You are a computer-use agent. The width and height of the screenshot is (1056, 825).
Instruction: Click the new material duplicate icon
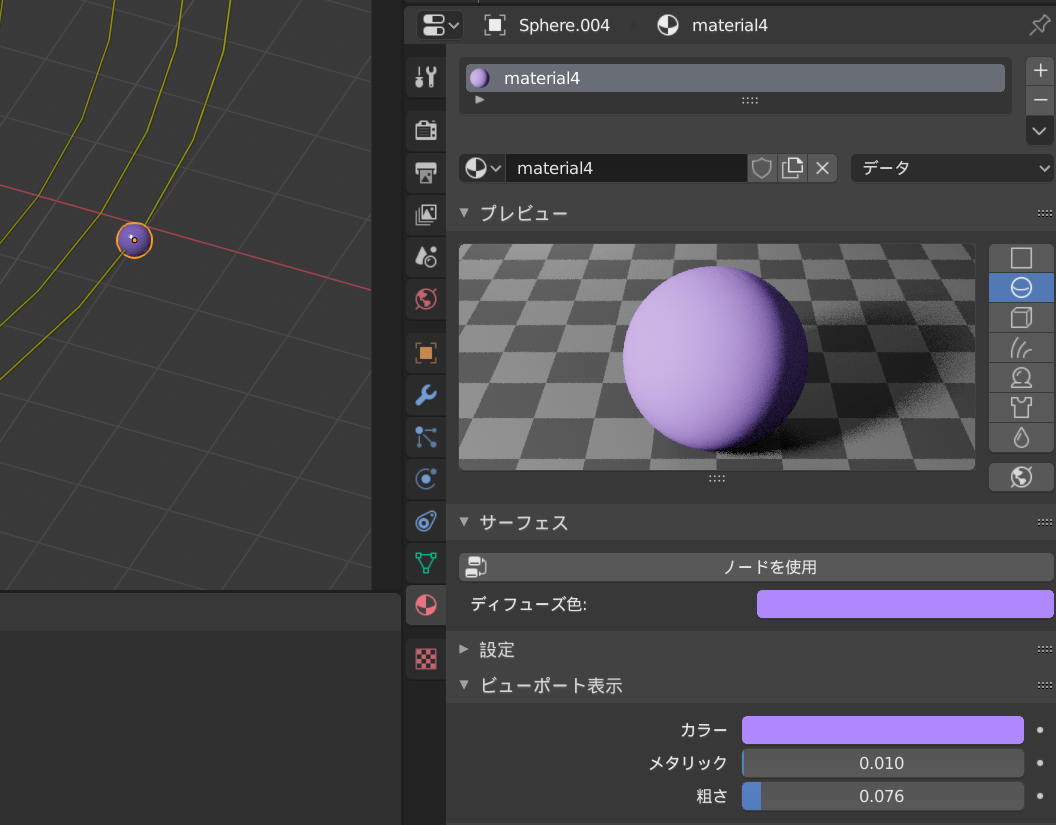pos(792,168)
